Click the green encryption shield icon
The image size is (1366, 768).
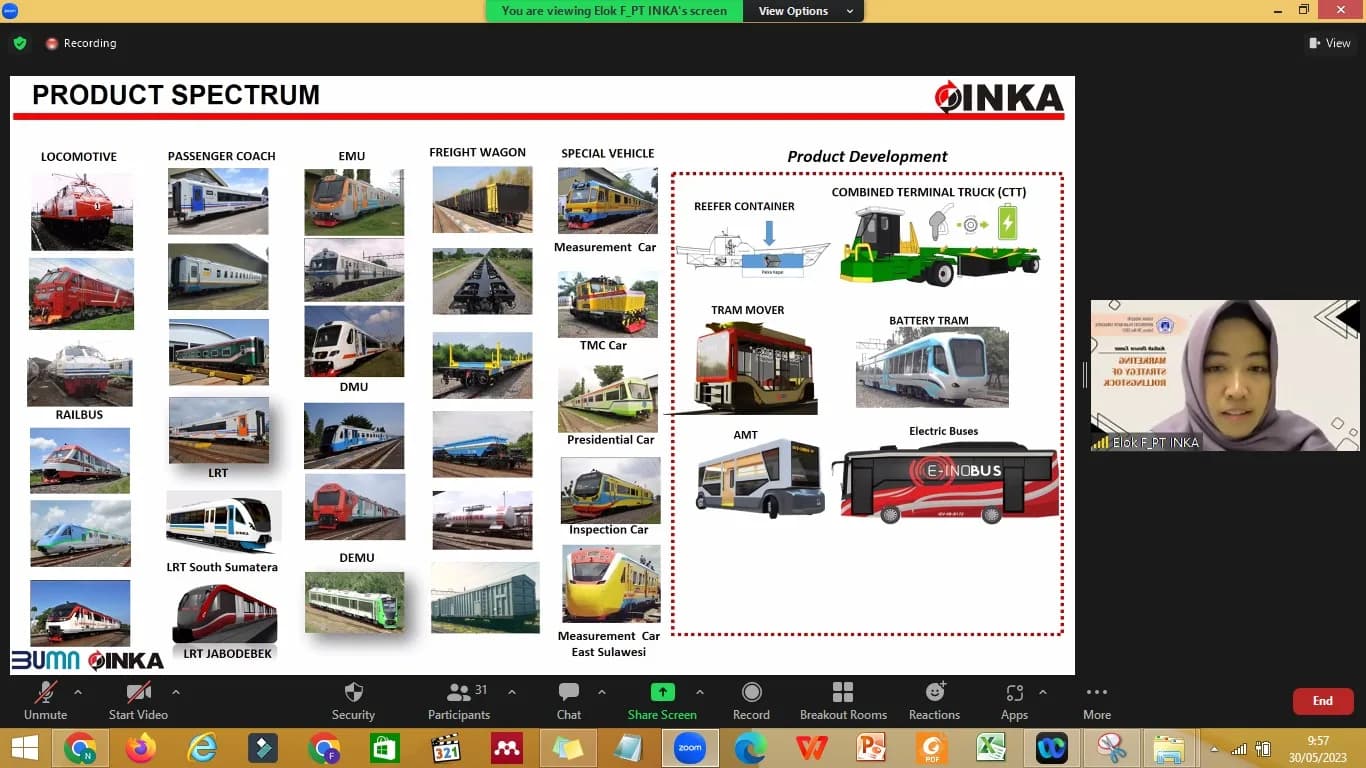(x=20, y=43)
